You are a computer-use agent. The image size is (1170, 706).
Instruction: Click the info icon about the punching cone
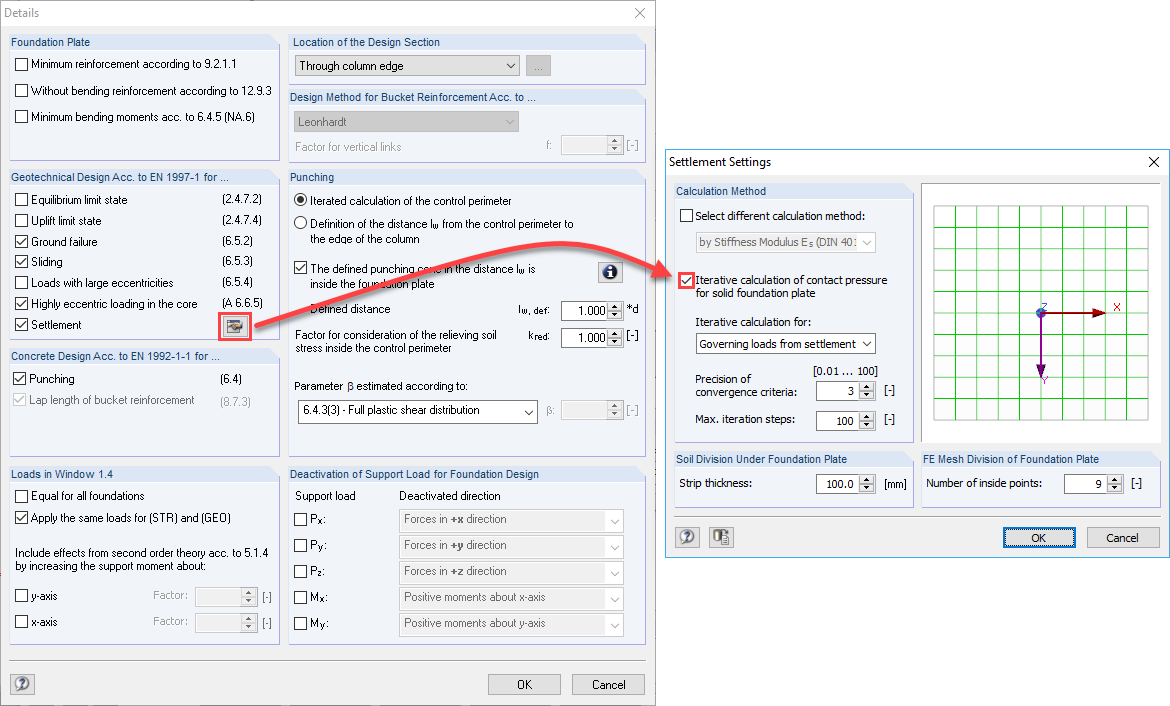click(610, 271)
